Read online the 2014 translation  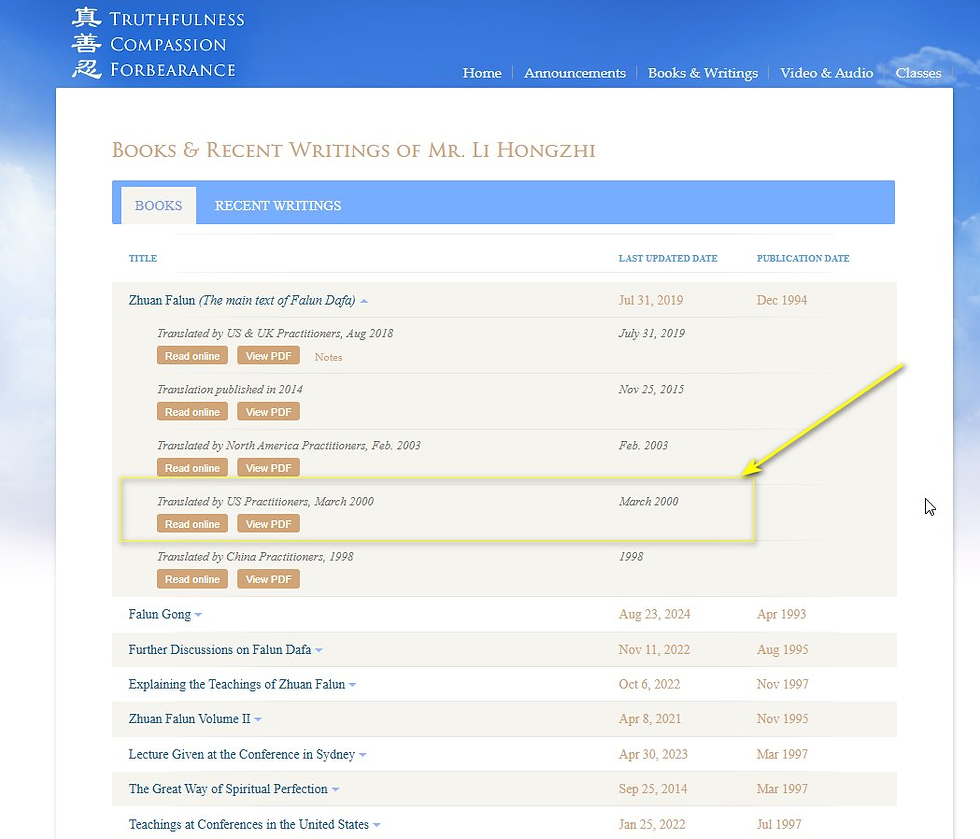(x=192, y=412)
